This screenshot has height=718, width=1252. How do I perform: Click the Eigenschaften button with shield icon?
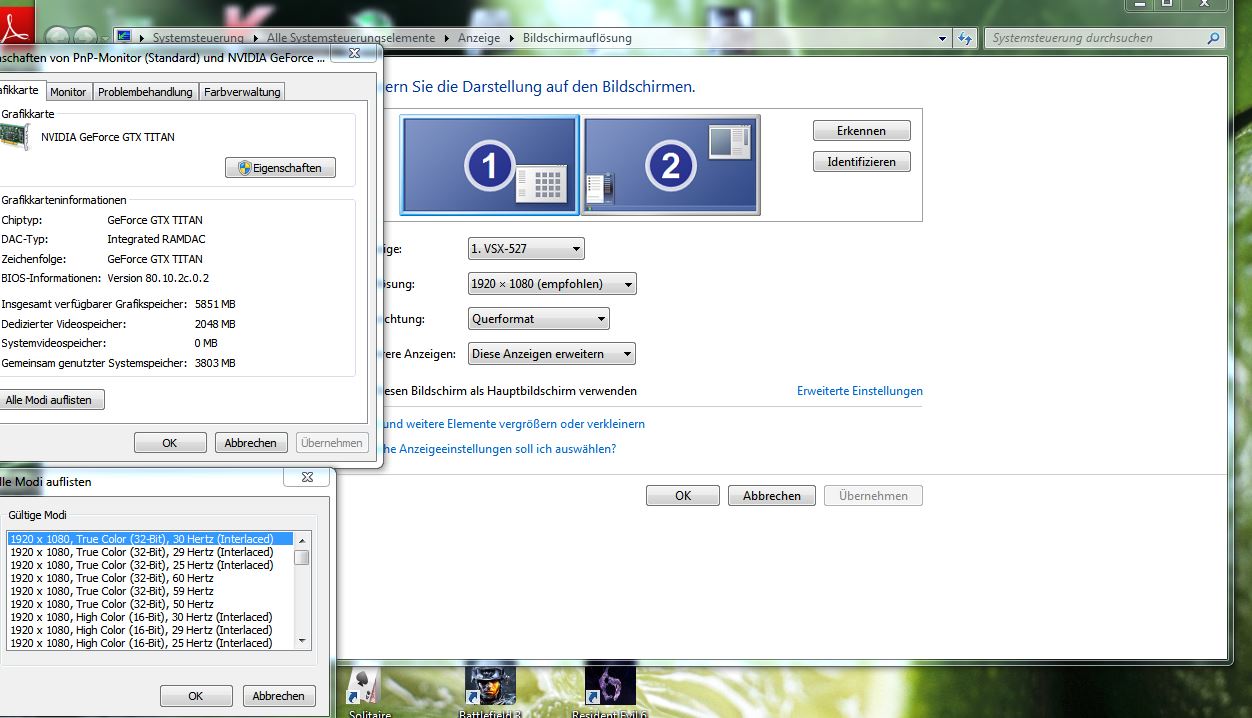[280, 168]
